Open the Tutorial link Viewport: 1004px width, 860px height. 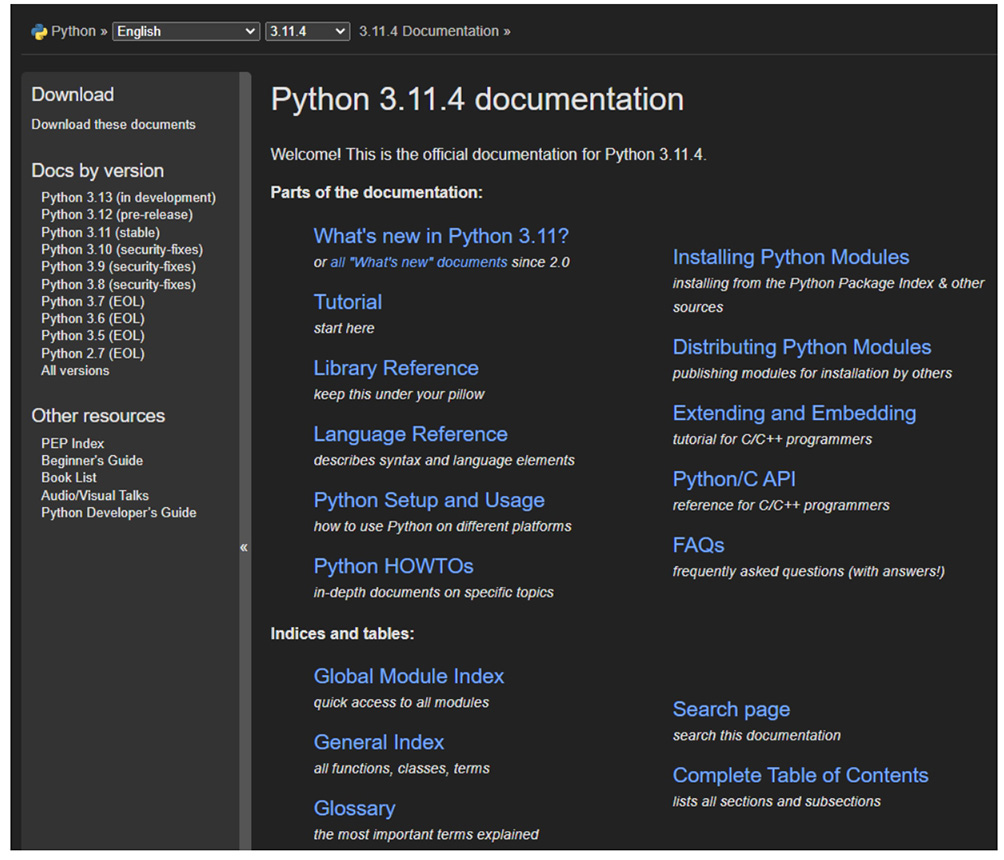348,302
